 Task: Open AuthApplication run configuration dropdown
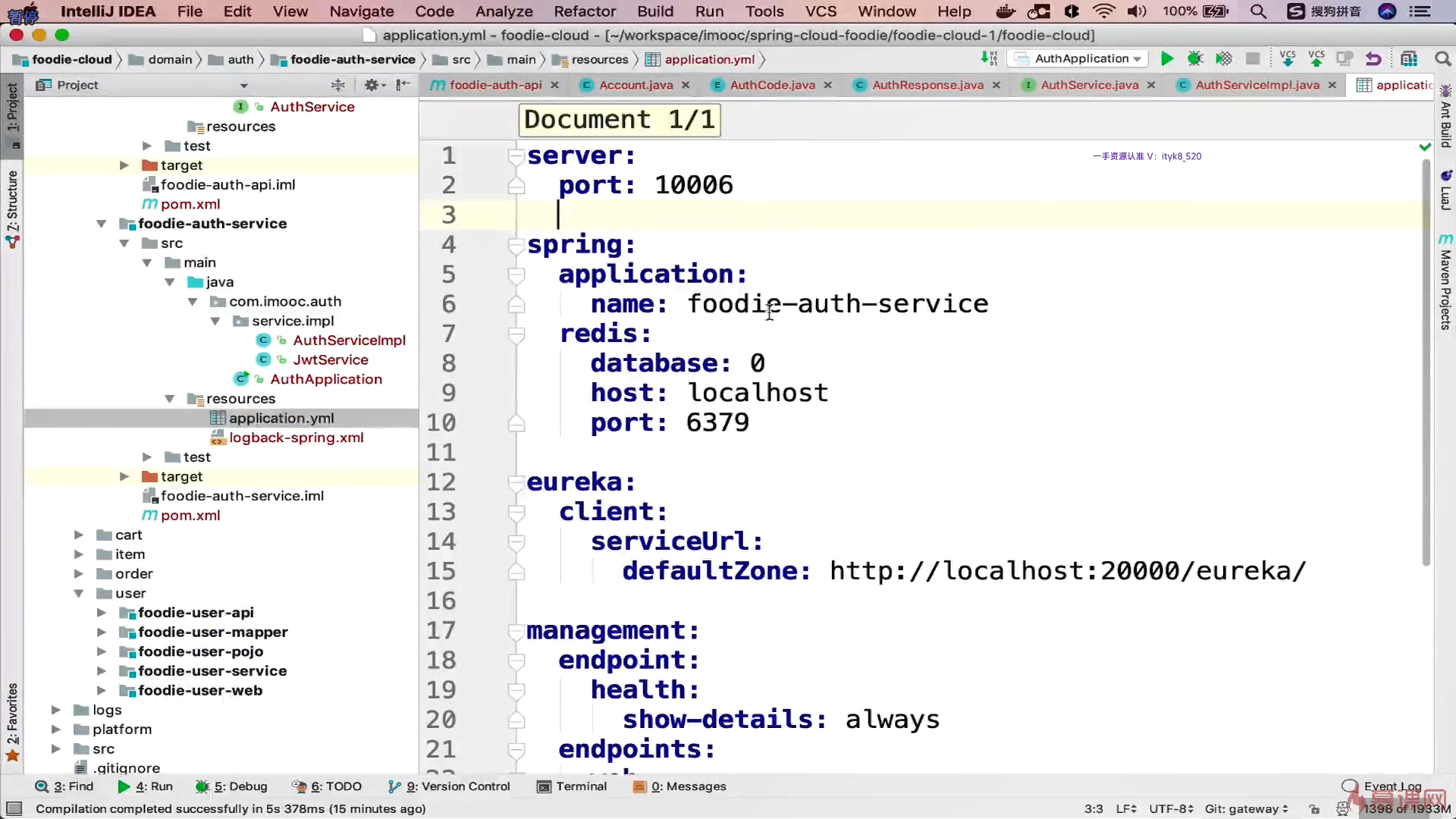1079,58
